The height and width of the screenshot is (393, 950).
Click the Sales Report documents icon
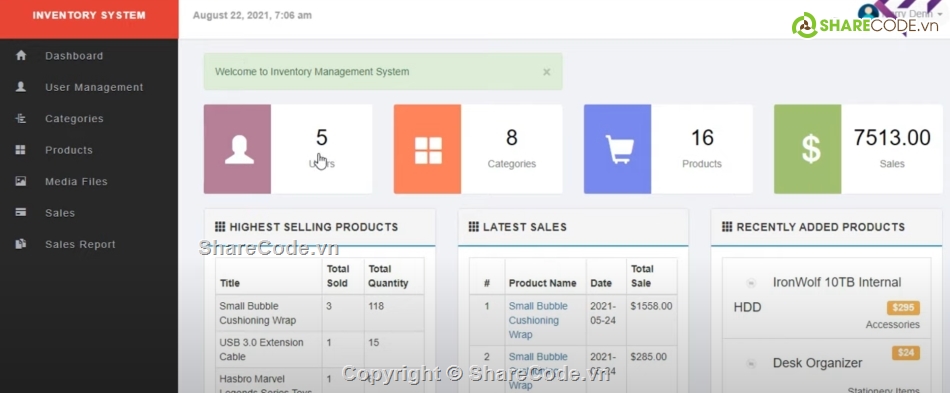pyautogui.click(x=21, y=244)
